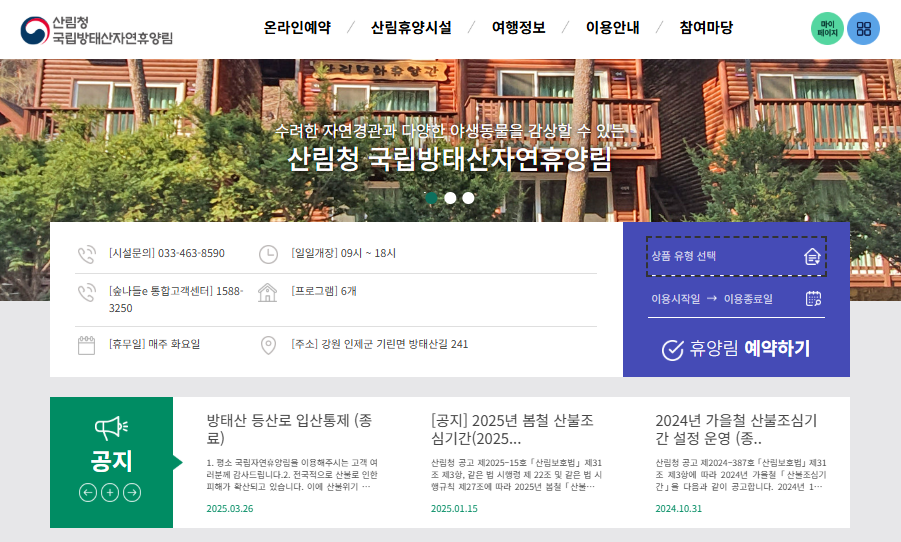Show the second banner slide dot
The height and width of the screenshot is (542, 901).
click(450, 198)
